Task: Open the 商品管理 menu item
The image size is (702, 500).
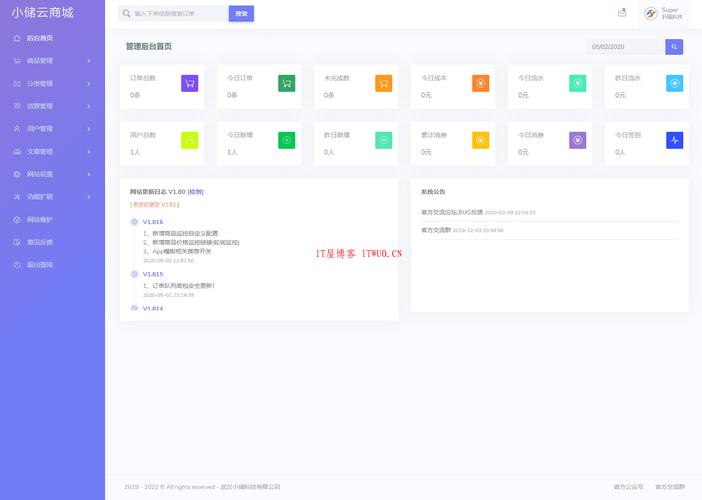Action: click(52, 61)
